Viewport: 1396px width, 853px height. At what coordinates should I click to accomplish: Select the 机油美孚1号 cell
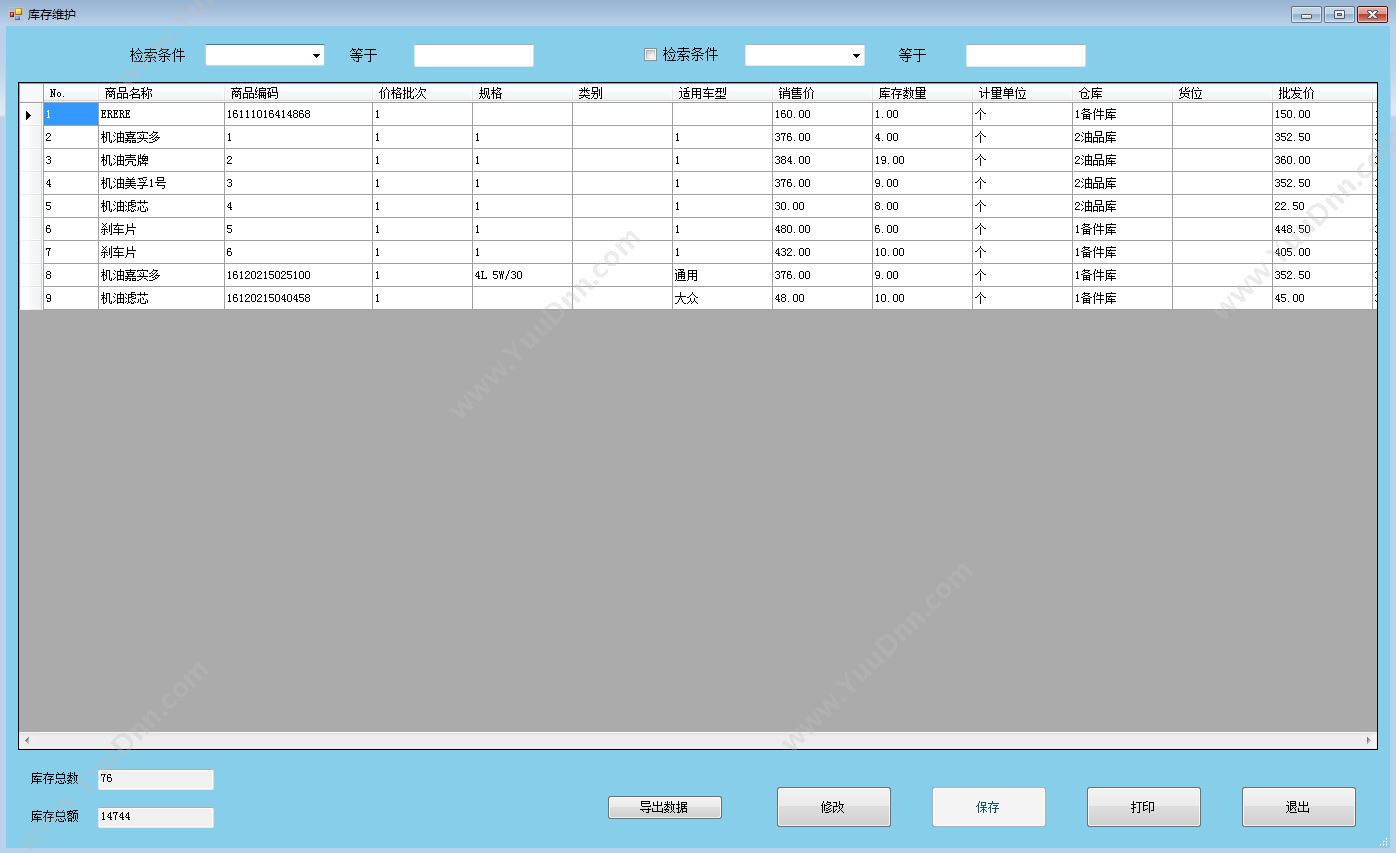coord(162,183)
